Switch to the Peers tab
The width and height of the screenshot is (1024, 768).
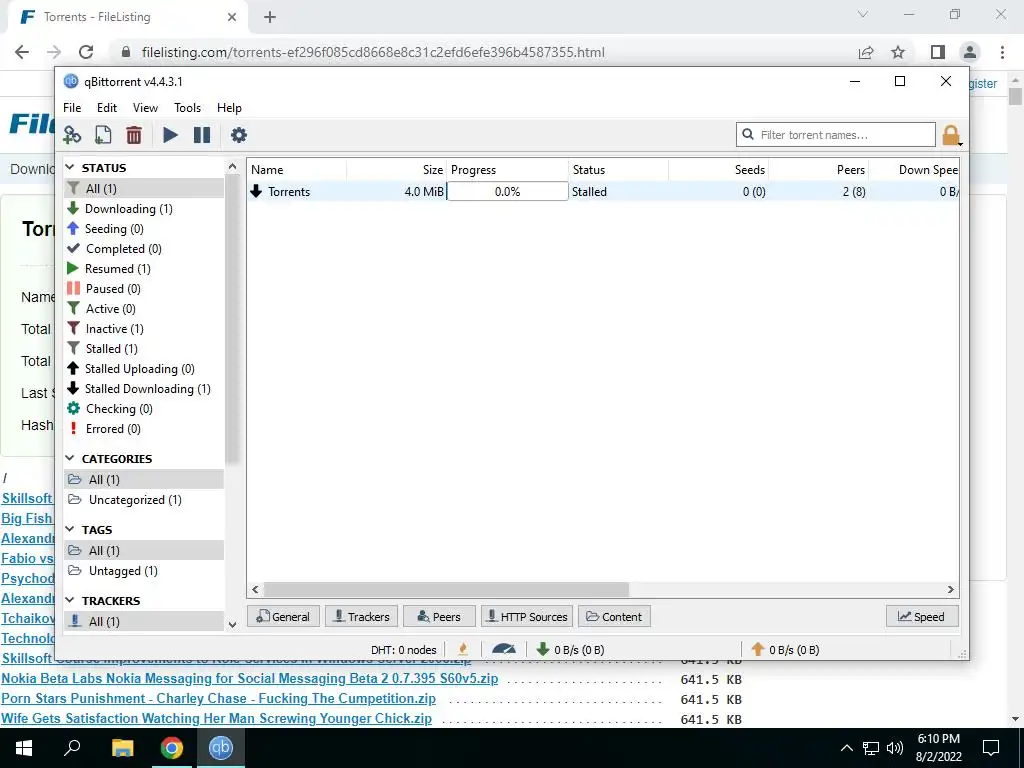439,616
